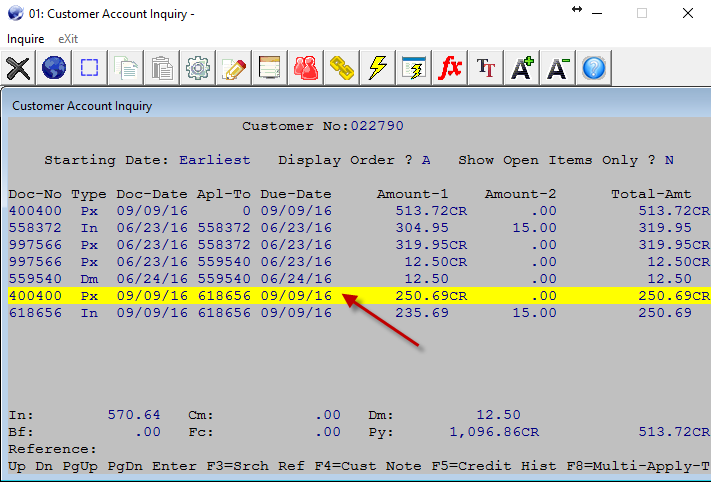This screenshot has height=482, width=711.
Task: Open the yellow-header form window toolbar icon
Action: click(x=269, y=68)
